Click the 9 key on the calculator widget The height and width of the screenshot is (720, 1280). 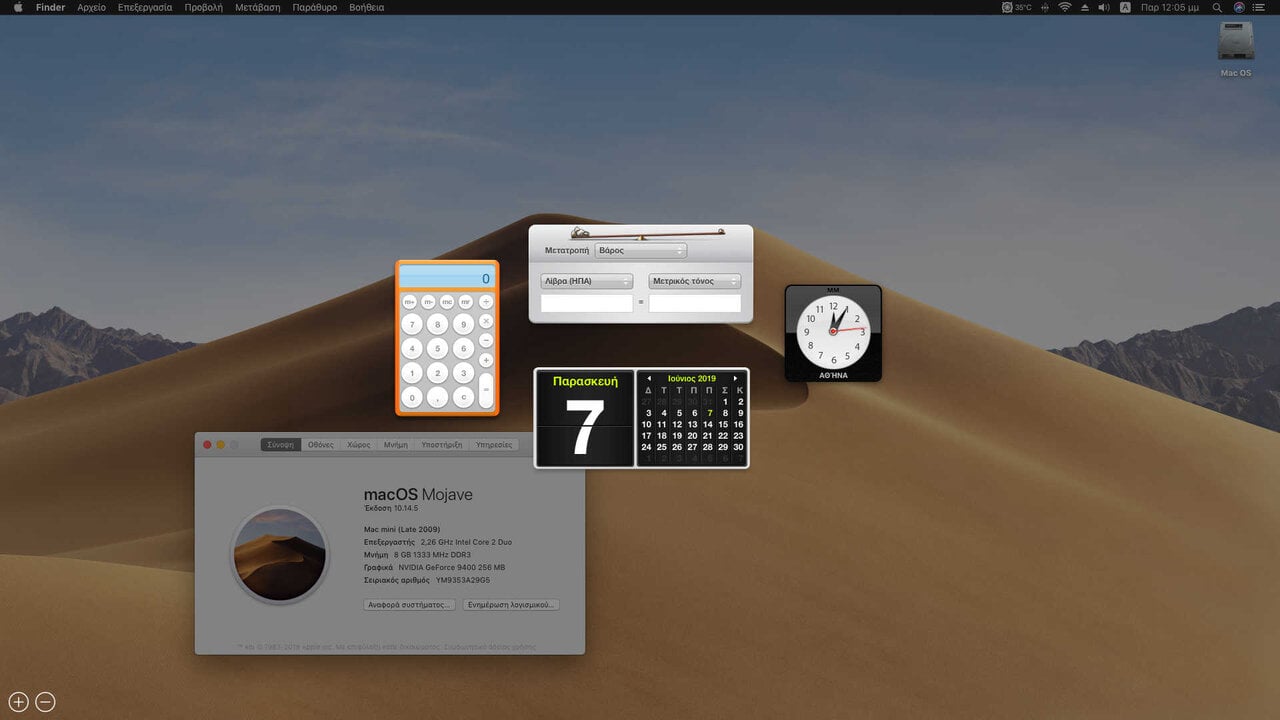coord(463,324)
